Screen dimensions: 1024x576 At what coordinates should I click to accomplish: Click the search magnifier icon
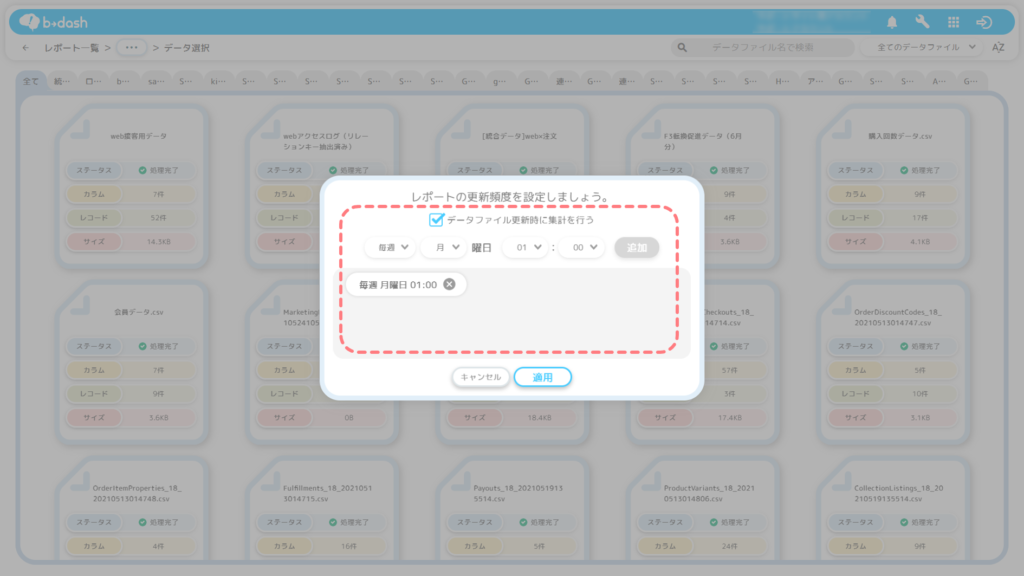682,47
